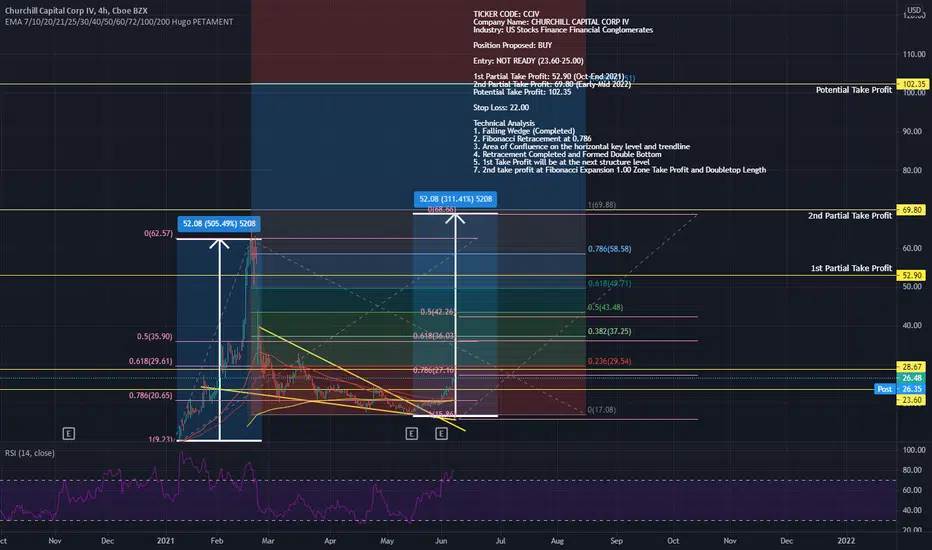Image resolution: width=932 pixels, height=550 pixels.
Task: Click the 40.00 tick on main price scale
Action: click(x=914, y=325)
